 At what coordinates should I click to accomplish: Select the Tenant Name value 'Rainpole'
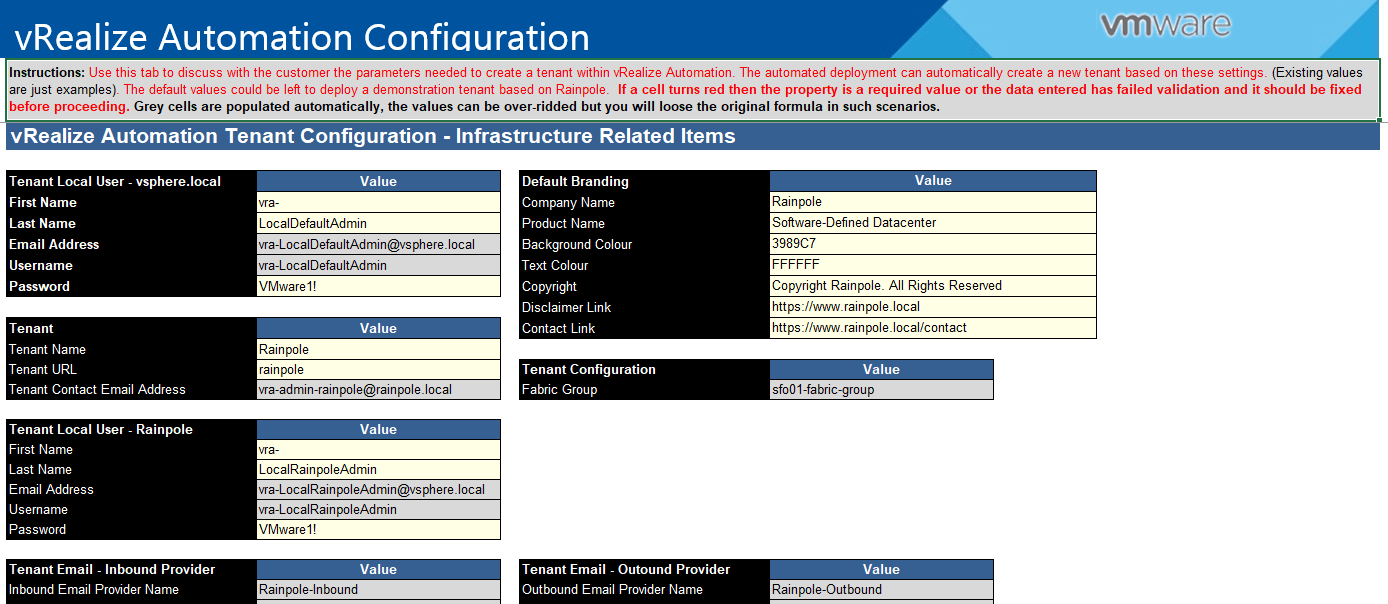tap(378, 349)
